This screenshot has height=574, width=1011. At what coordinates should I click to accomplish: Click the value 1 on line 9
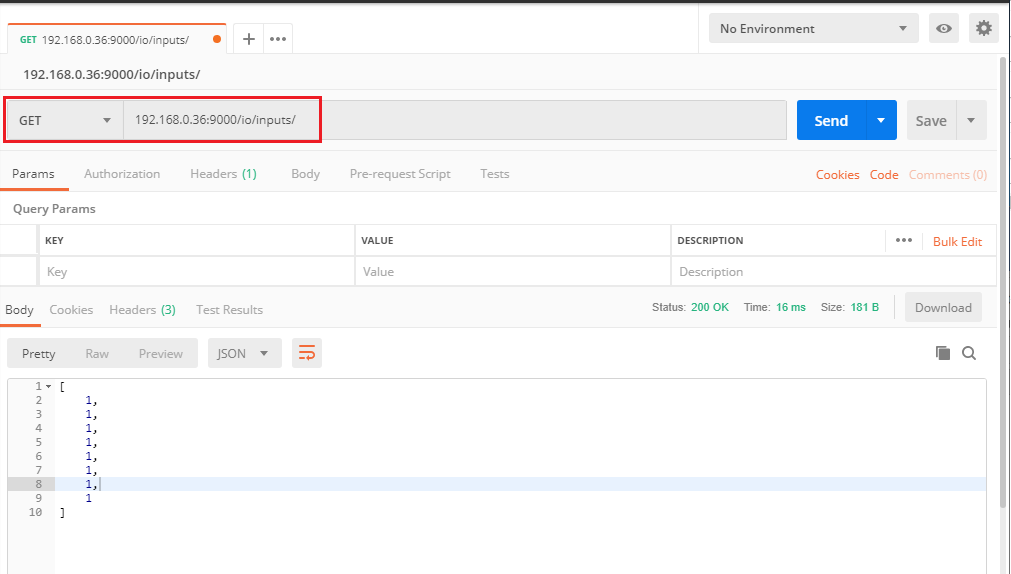point(88,498)
